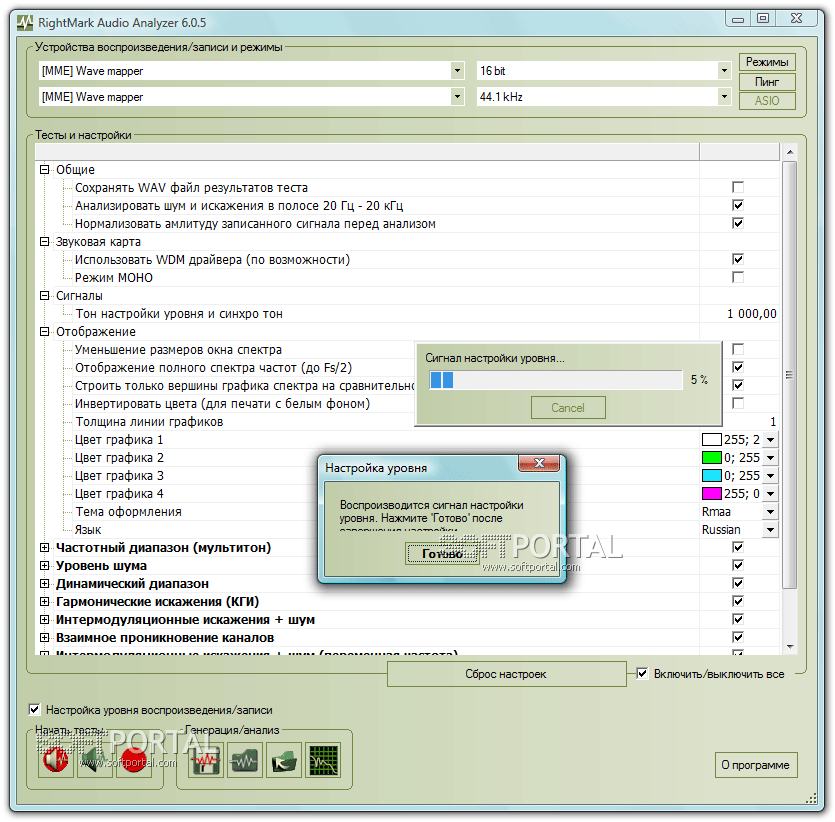Image resolution: width=835 pixels, height=822 pixels.
Task: Collapse the Общие tree group
Action: [x=45, y=169]
